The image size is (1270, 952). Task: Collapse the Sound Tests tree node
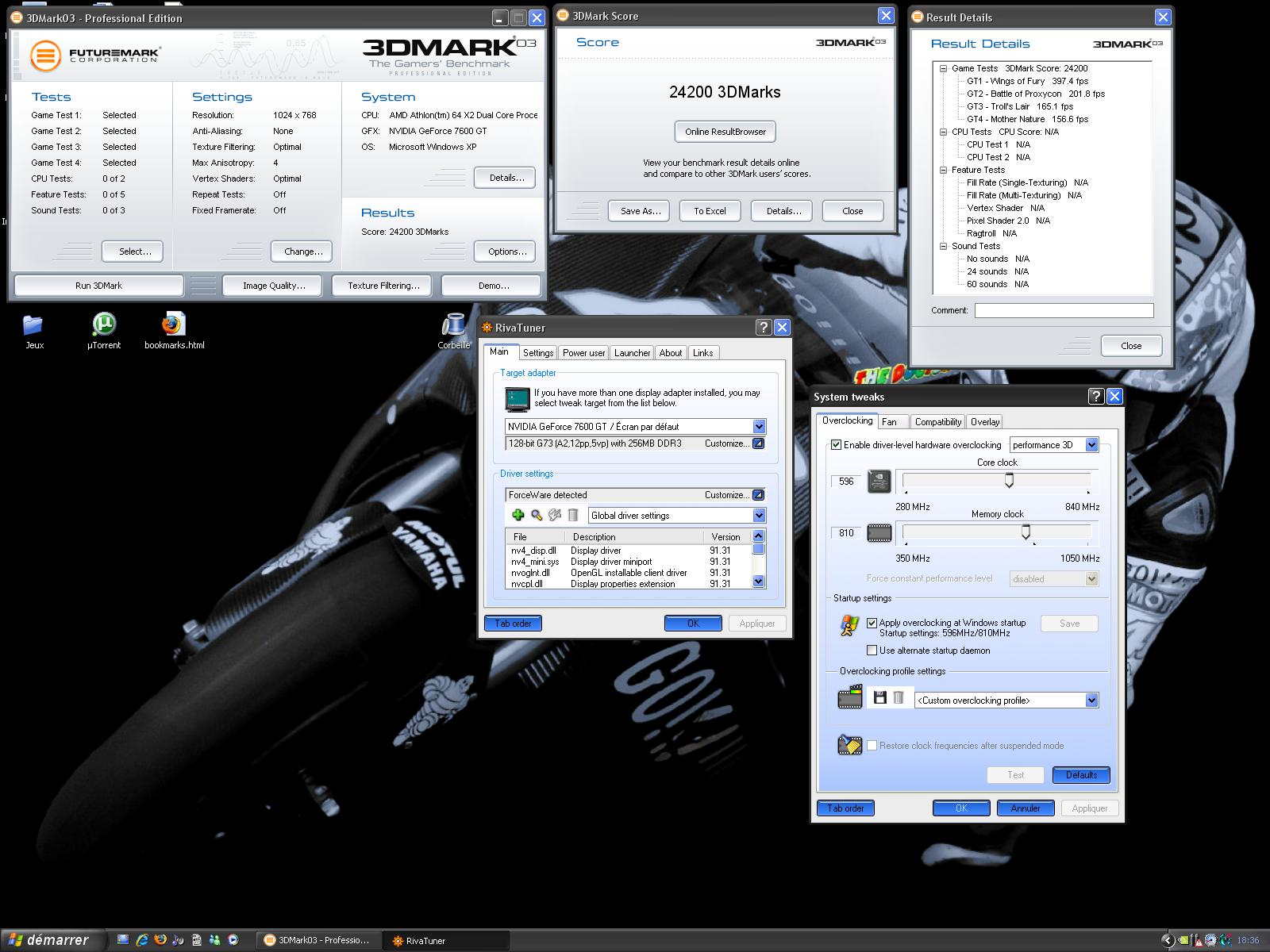[x=944, y=246]
